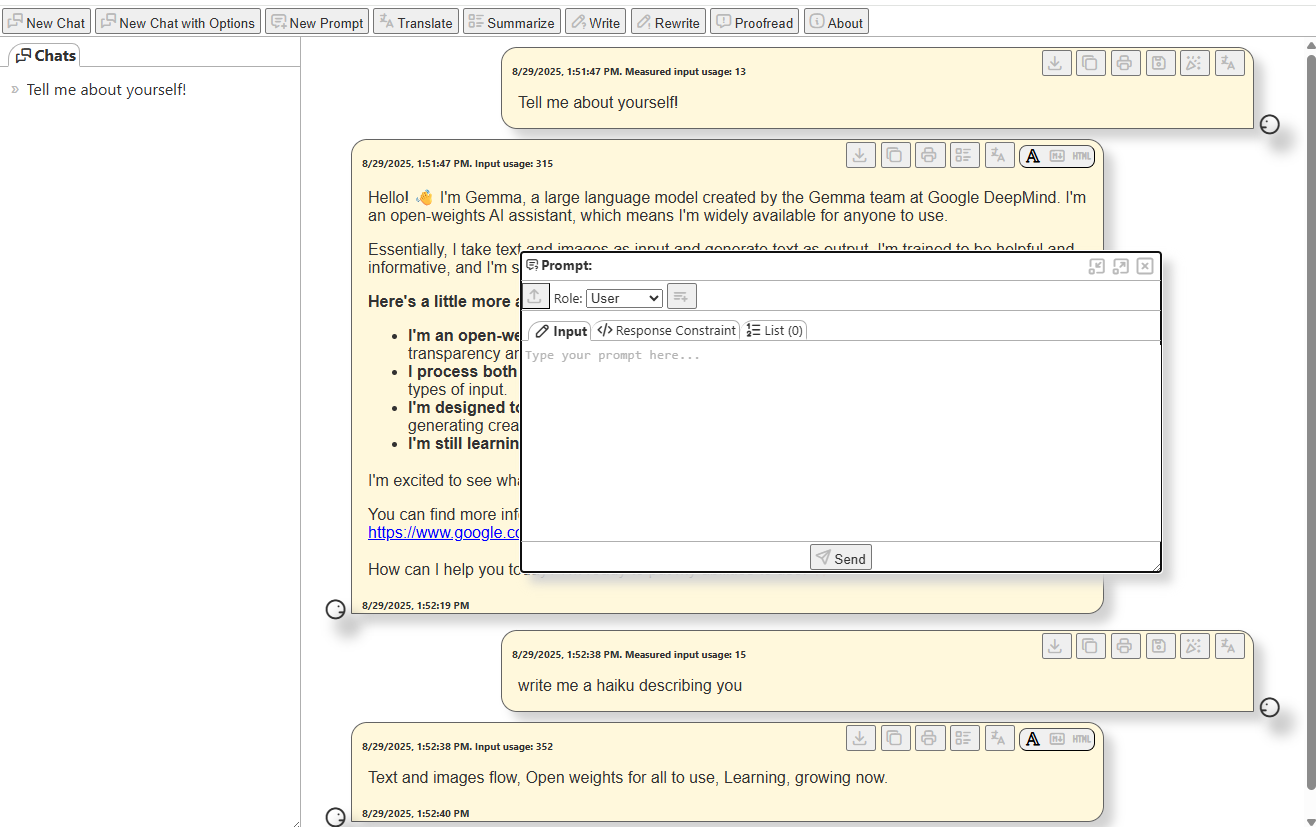The width and height of the screenshot is (1316, 827).
Task: Click circular avatar icon below Gemma intro response
Action: coord(336,609)
